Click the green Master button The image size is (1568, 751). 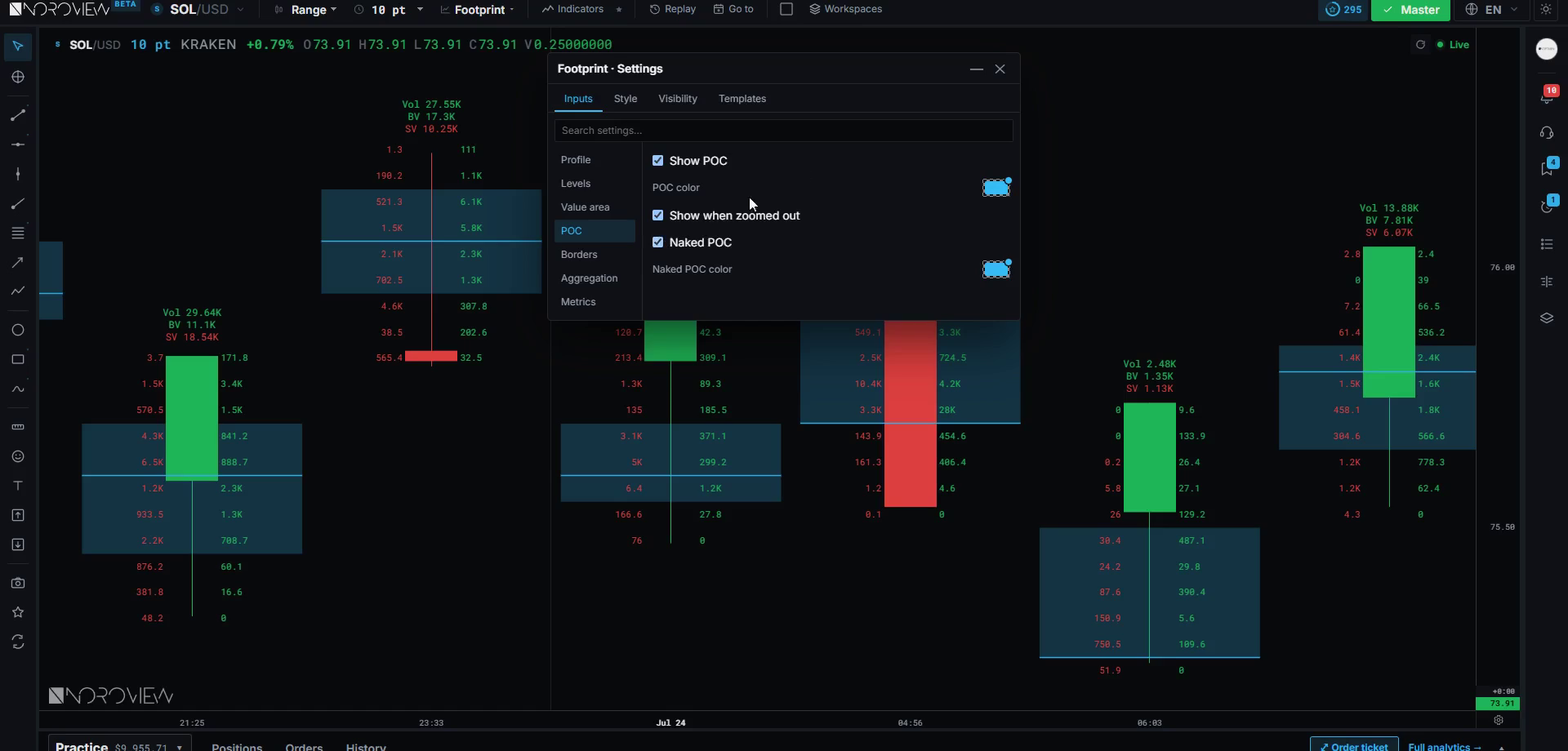1410,10
